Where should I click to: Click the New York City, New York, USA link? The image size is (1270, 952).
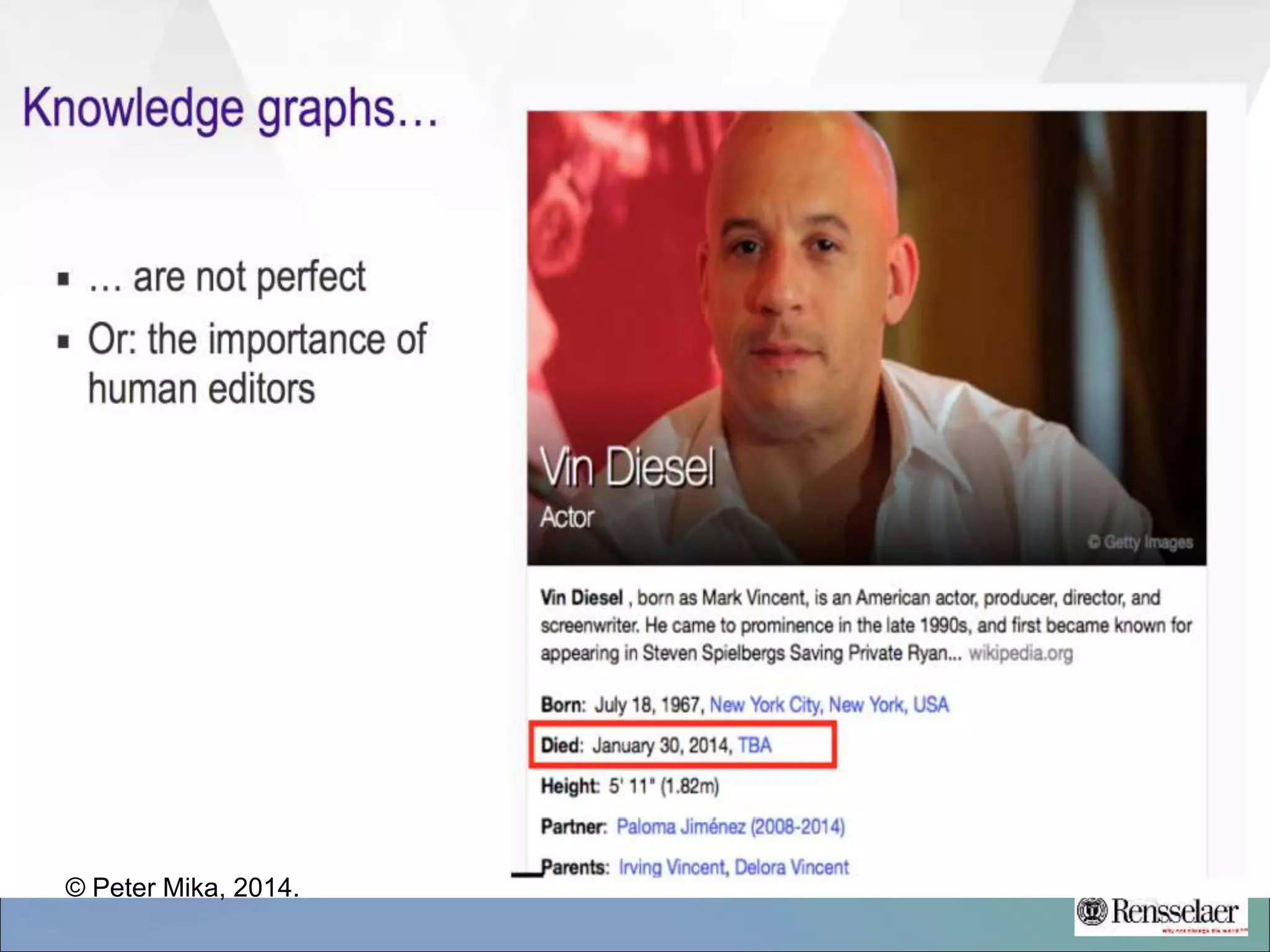[x=828, y=705]
